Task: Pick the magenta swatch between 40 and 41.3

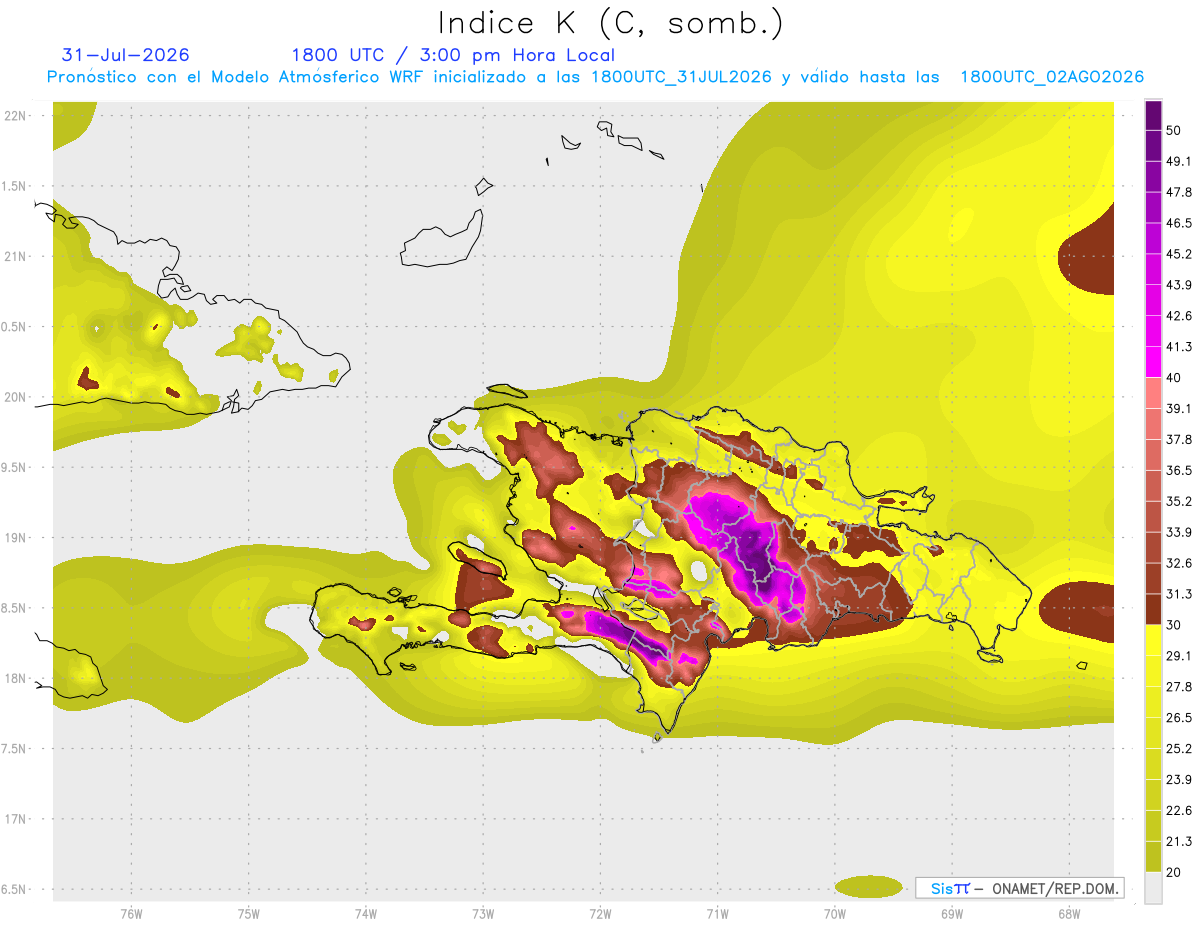Action: pyautogui.click(x=1154, y=362)
